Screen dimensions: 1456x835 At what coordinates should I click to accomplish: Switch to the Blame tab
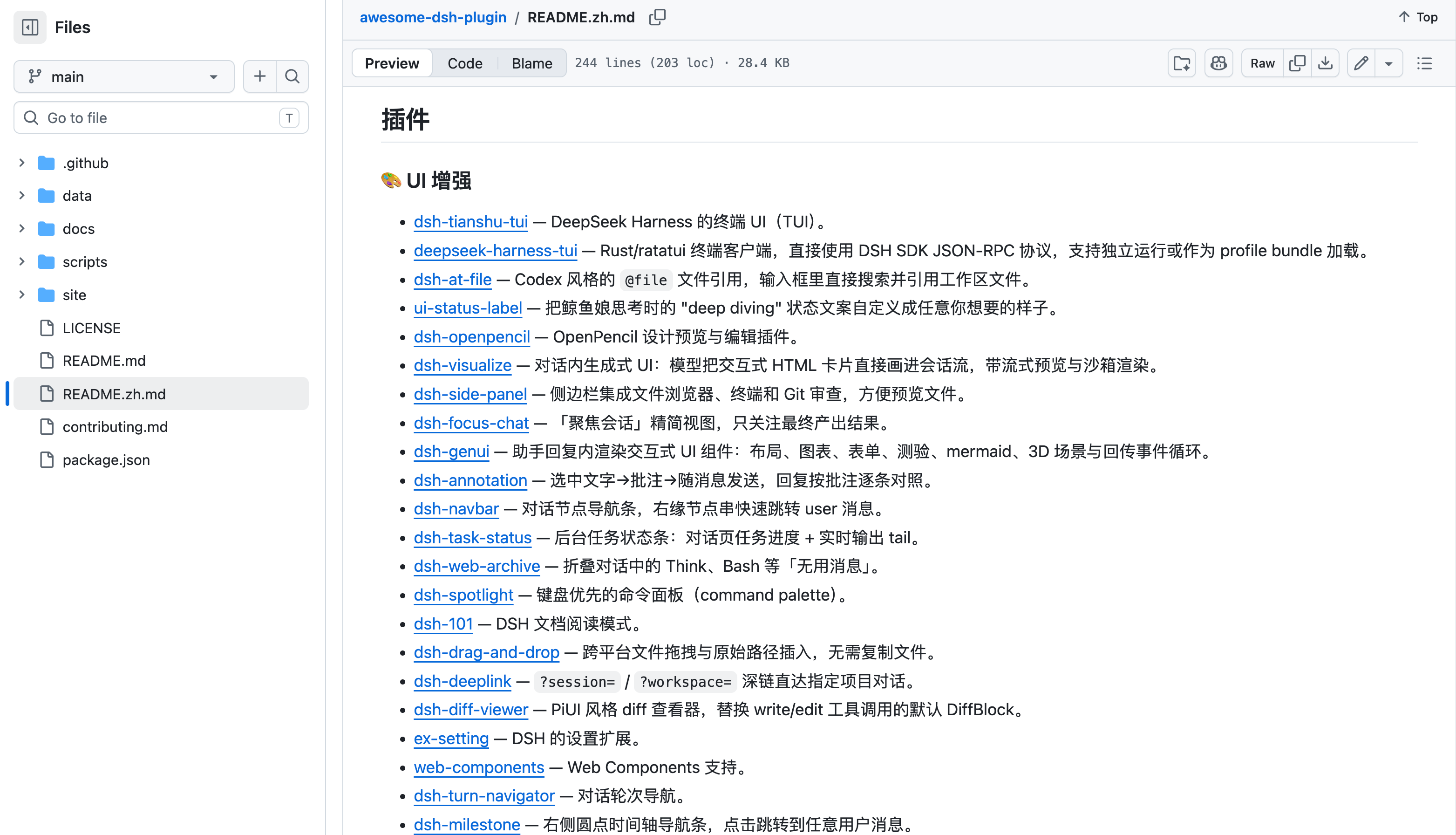click(x=532, y=63)
